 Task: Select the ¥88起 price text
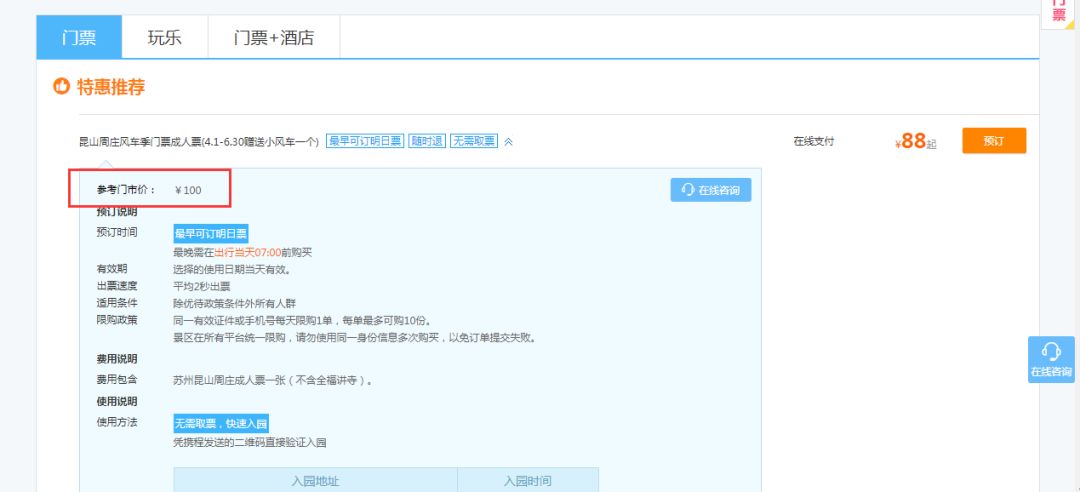915,141
